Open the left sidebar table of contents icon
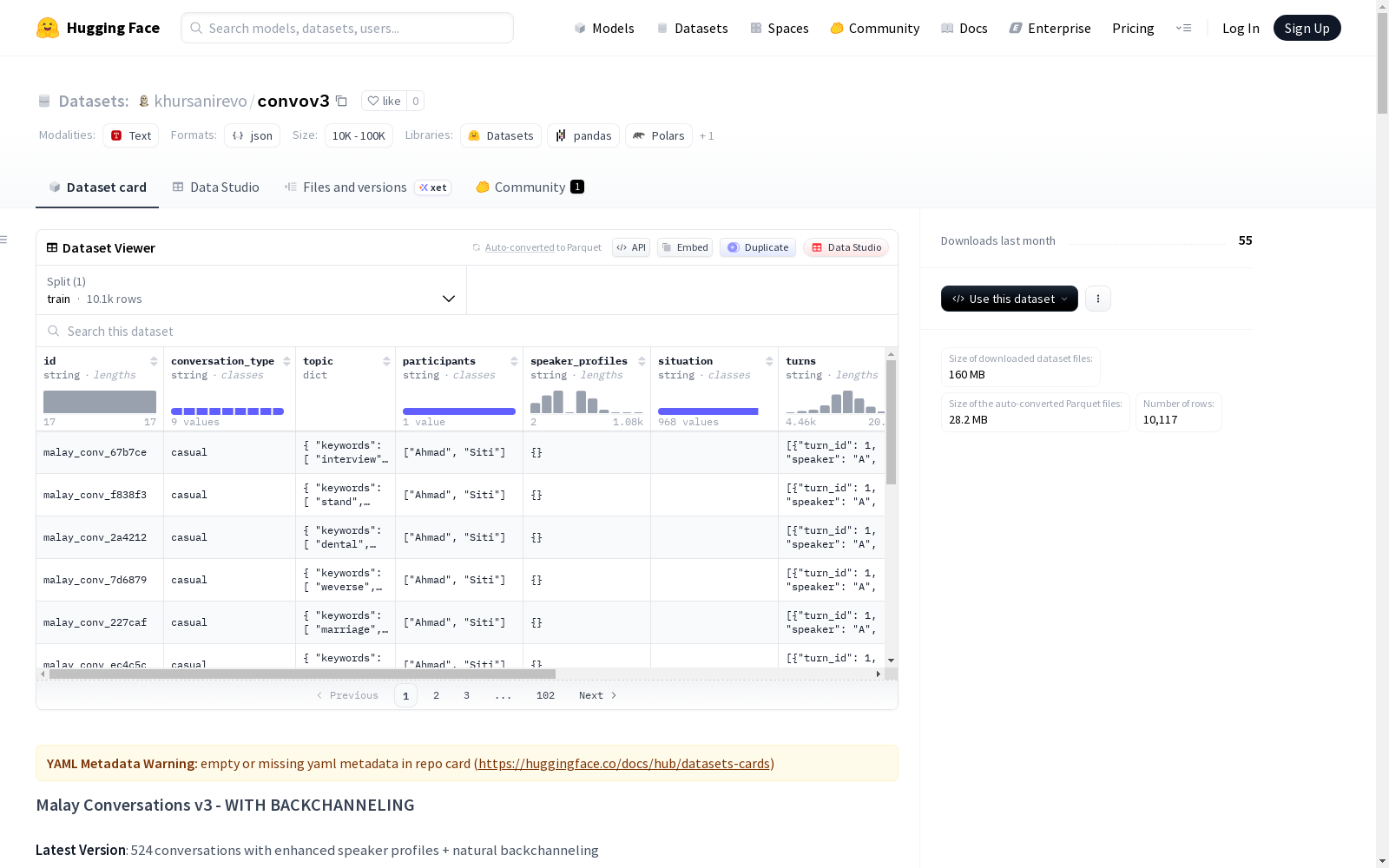 pyautogui.click(x=4, y=240)
